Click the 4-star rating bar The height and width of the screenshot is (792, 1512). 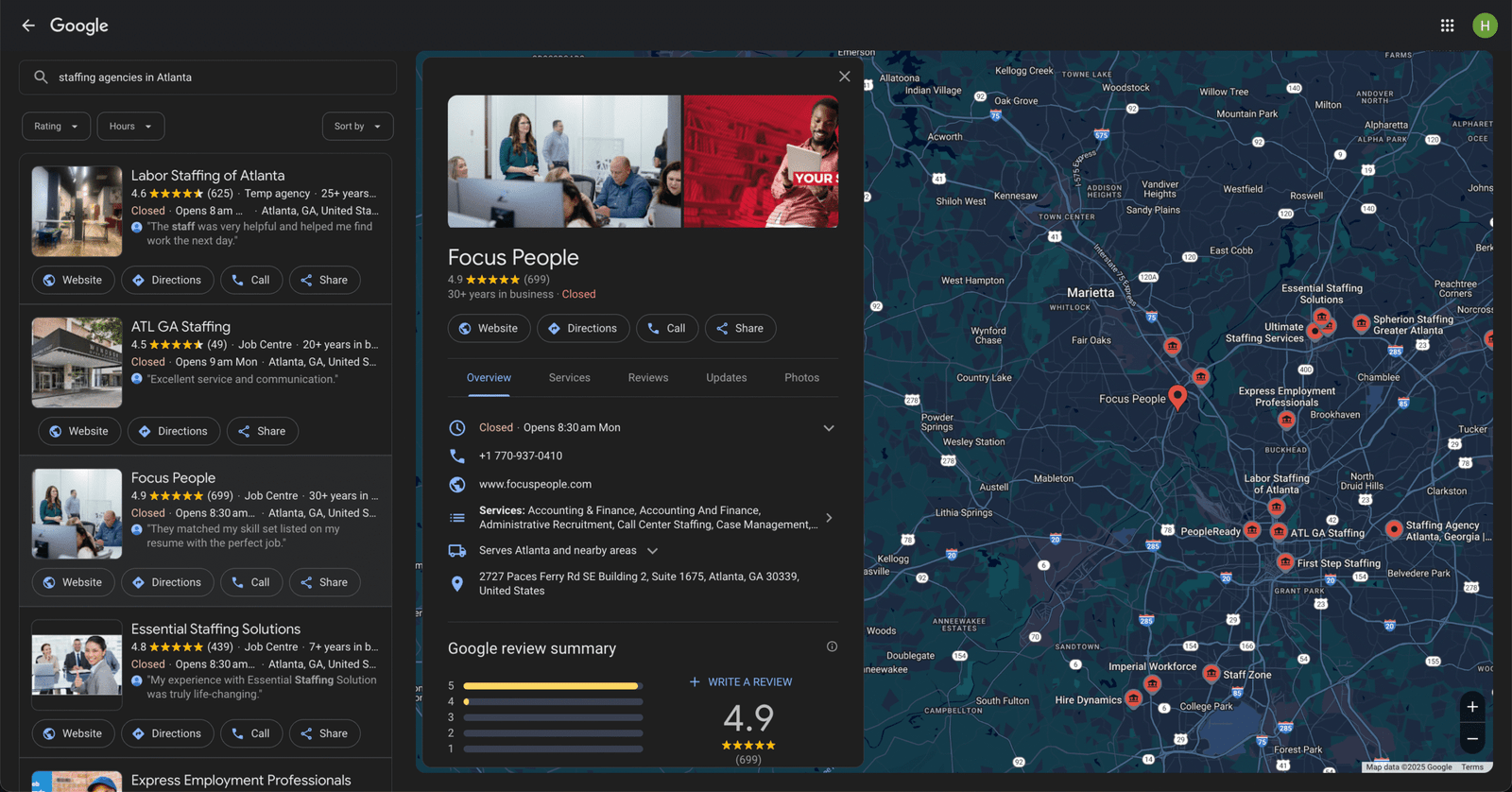553,702
